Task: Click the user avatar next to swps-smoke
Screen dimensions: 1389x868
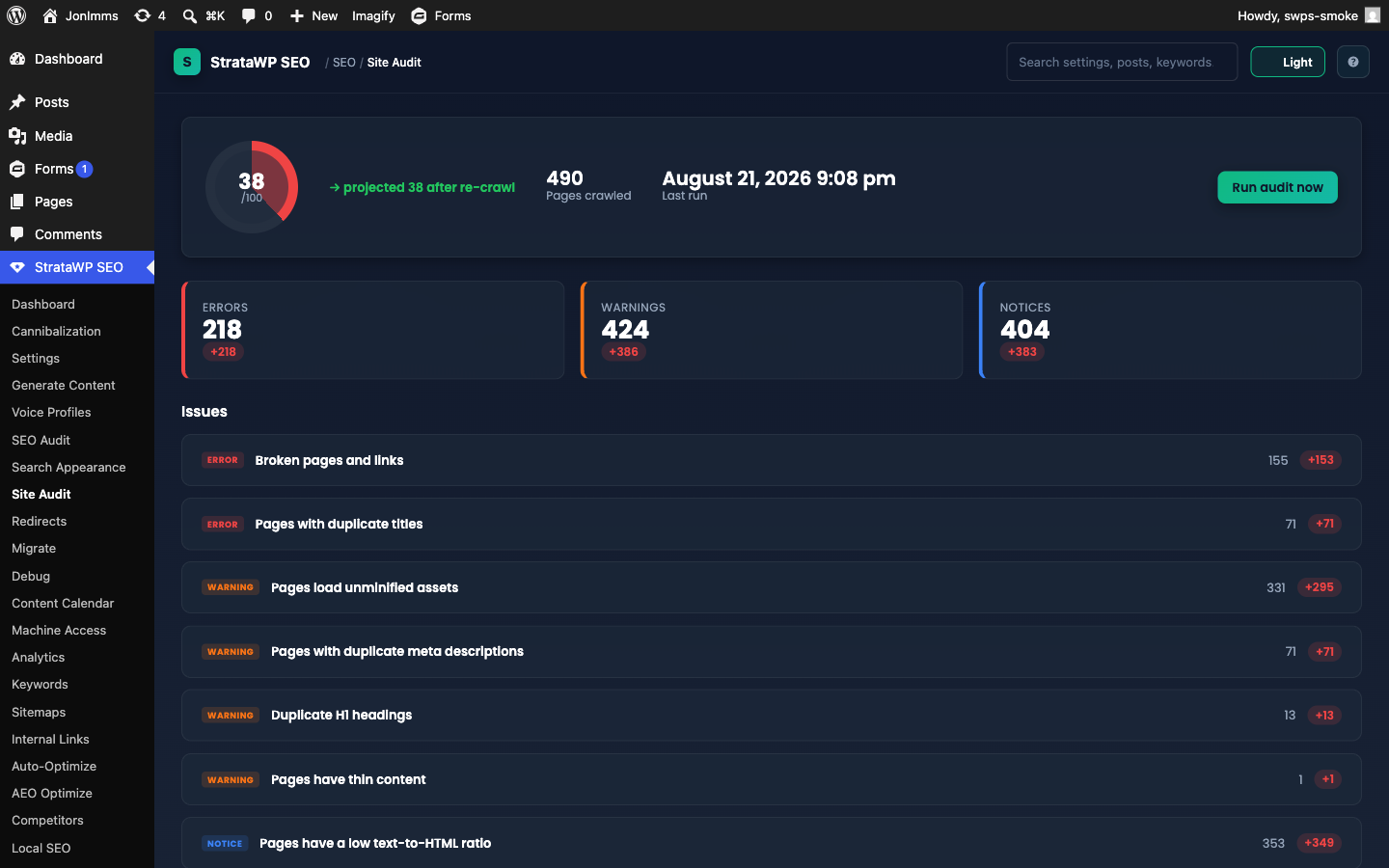Action: (1372, 15)
